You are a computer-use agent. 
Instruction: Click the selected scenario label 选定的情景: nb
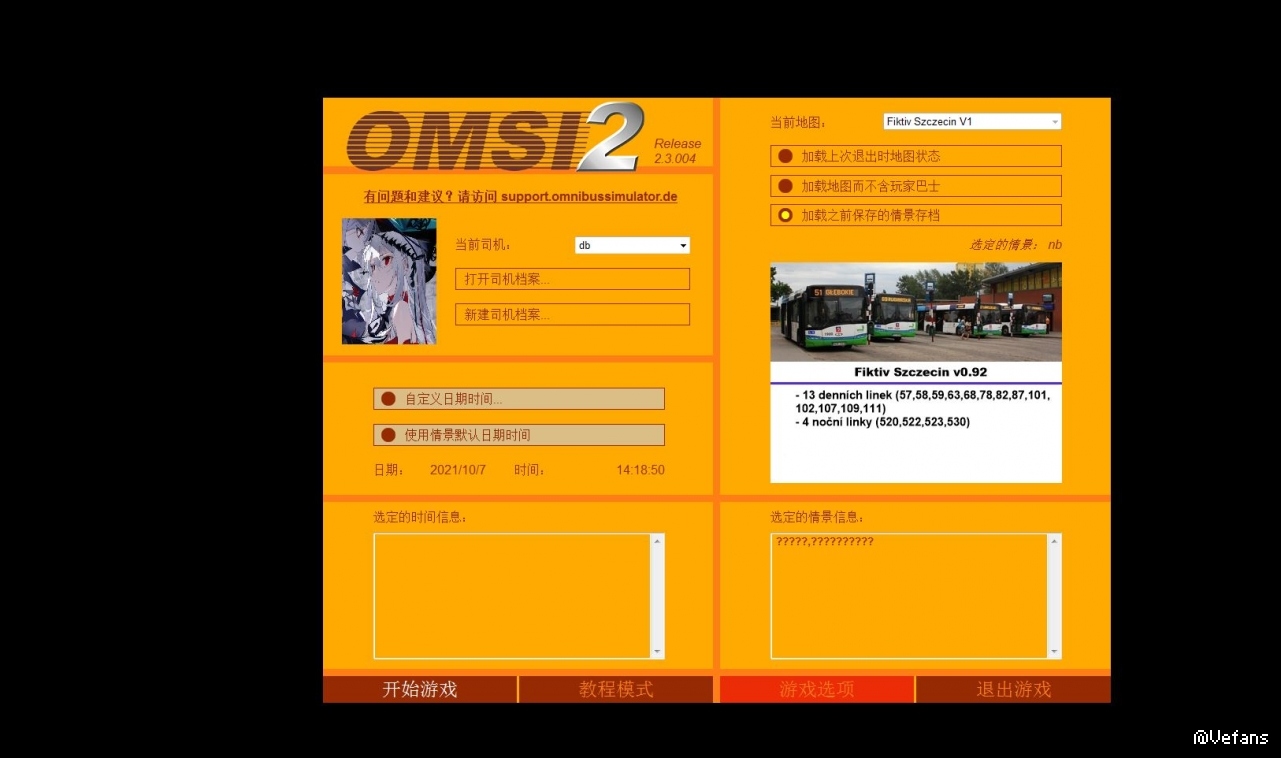pyautogui.click(x=1015, y=244)
